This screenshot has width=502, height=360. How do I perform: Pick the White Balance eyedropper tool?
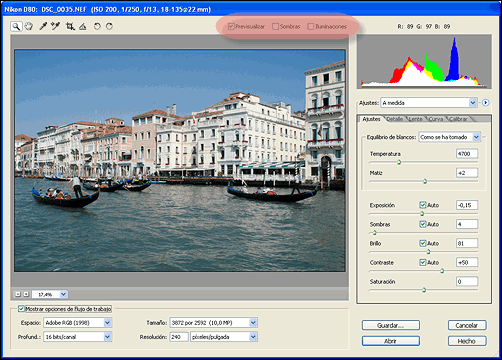click(43, 26)
